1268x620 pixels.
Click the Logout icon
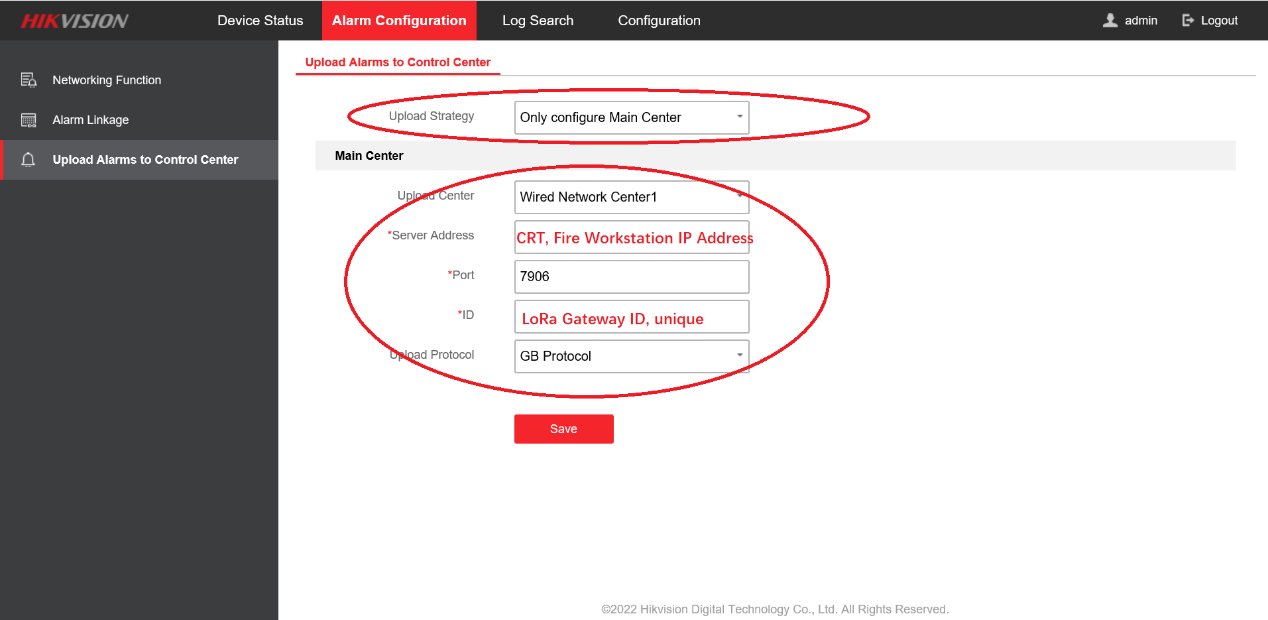tap(1188, 20)
